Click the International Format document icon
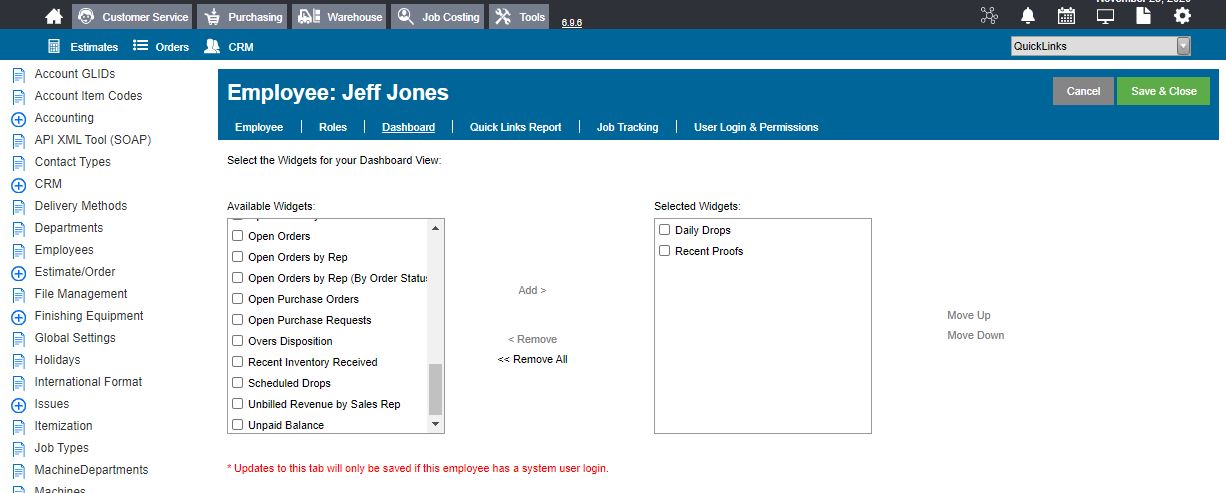Screen dimensions: 1226x493 click(18, 382)
